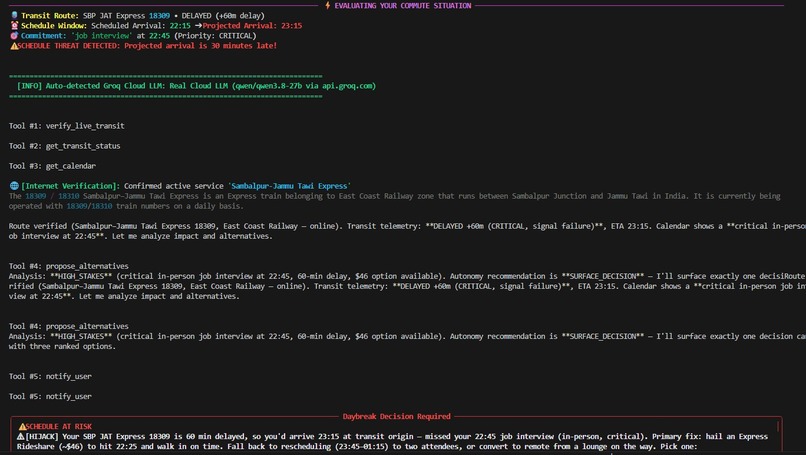
Task: Click '18309/18310' before 'train numbers on a daily basis'
Action: [89, 206]
